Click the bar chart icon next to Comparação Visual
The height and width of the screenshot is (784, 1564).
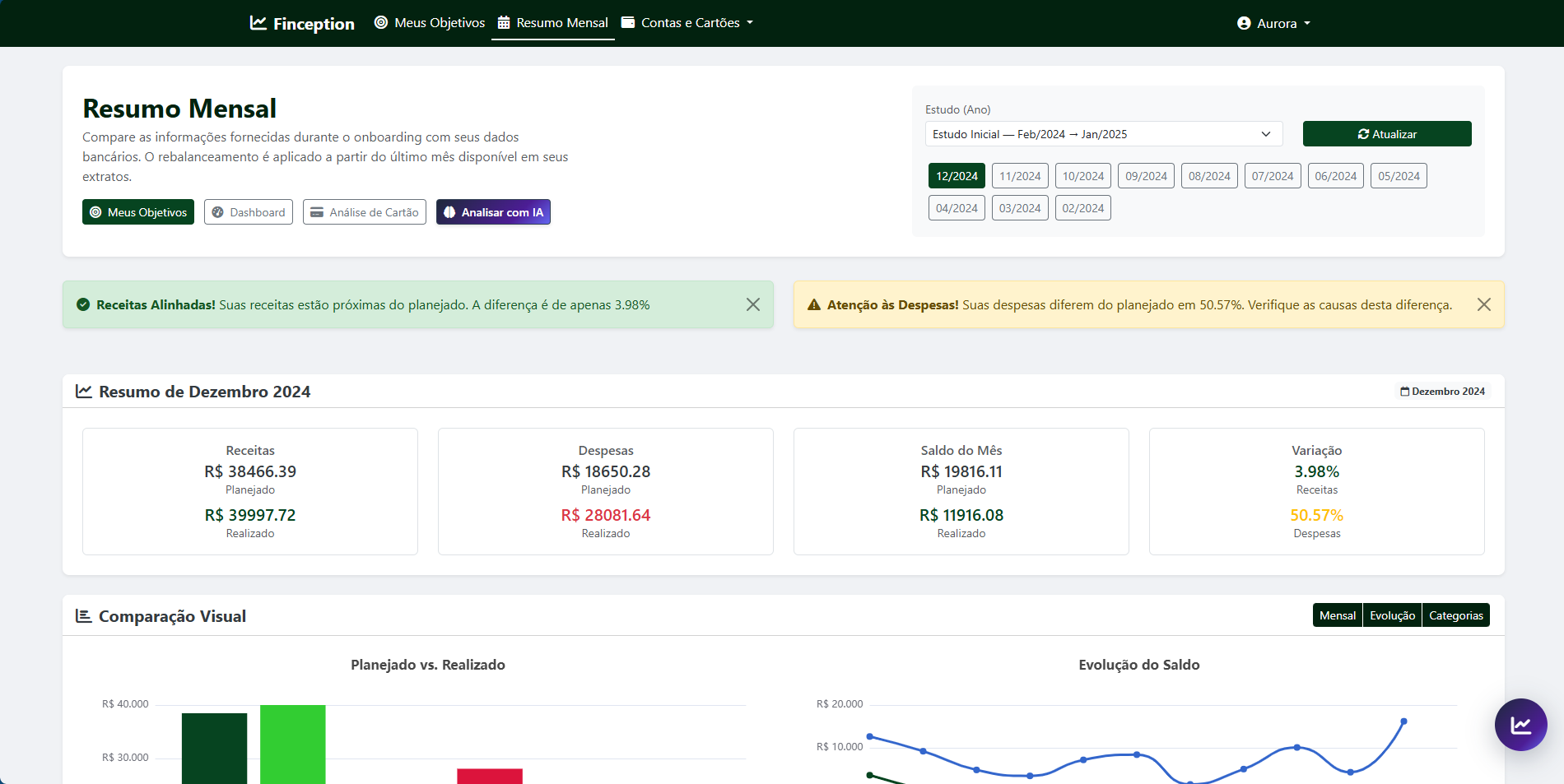tap(82, 615)
